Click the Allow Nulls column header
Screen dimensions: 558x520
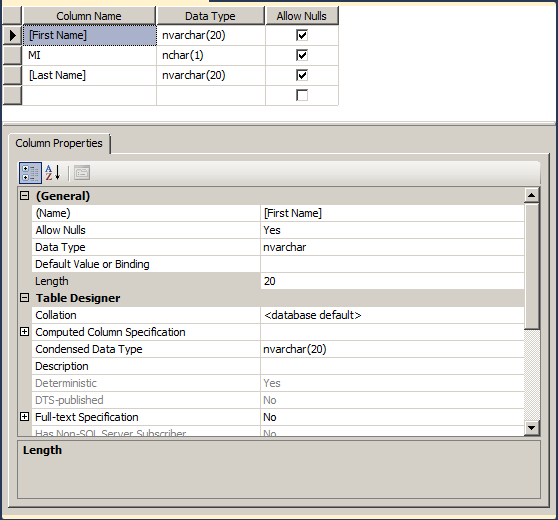point(302,16)
